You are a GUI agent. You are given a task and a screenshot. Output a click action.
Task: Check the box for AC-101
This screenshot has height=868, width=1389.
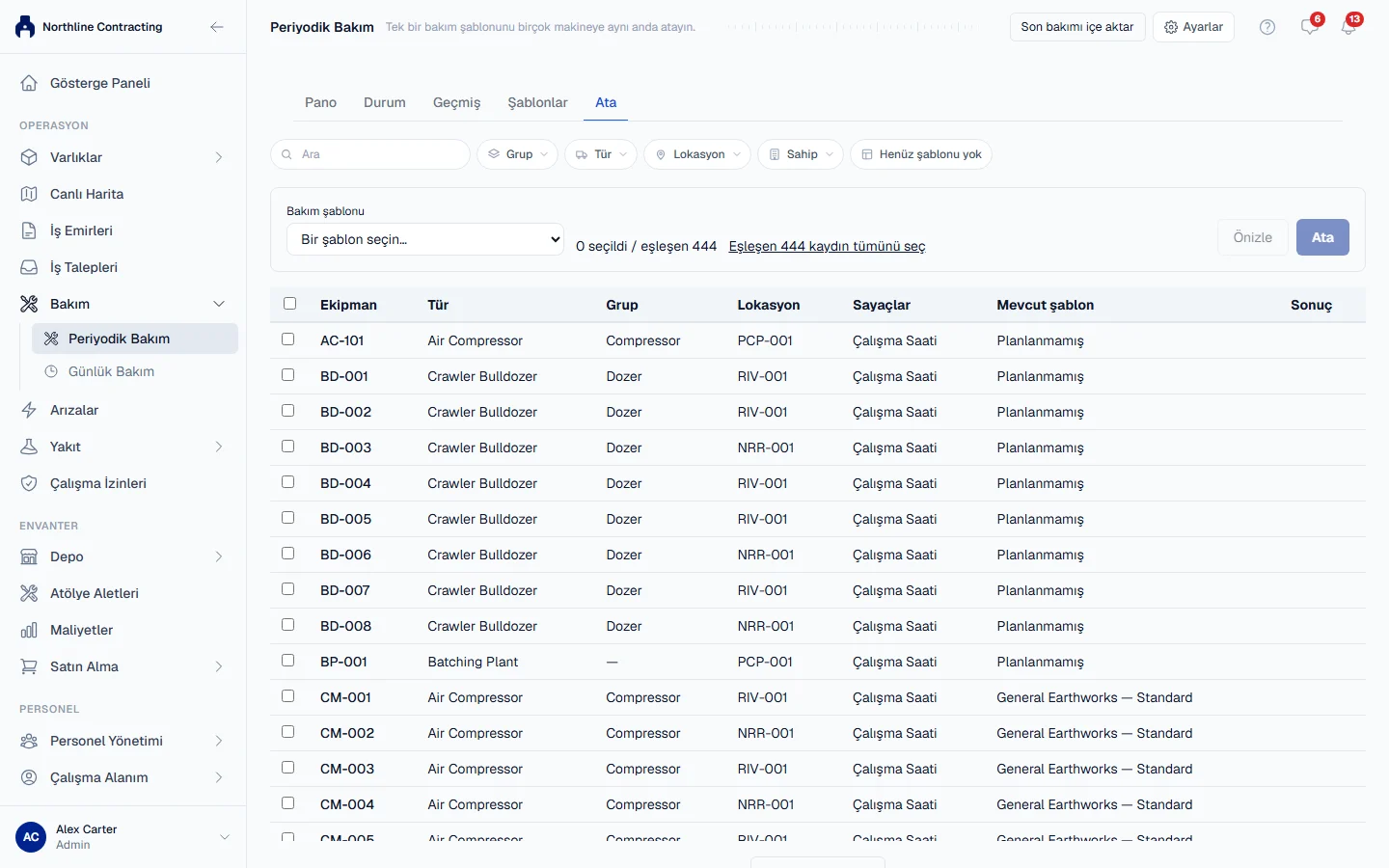[x=287, y=339]
